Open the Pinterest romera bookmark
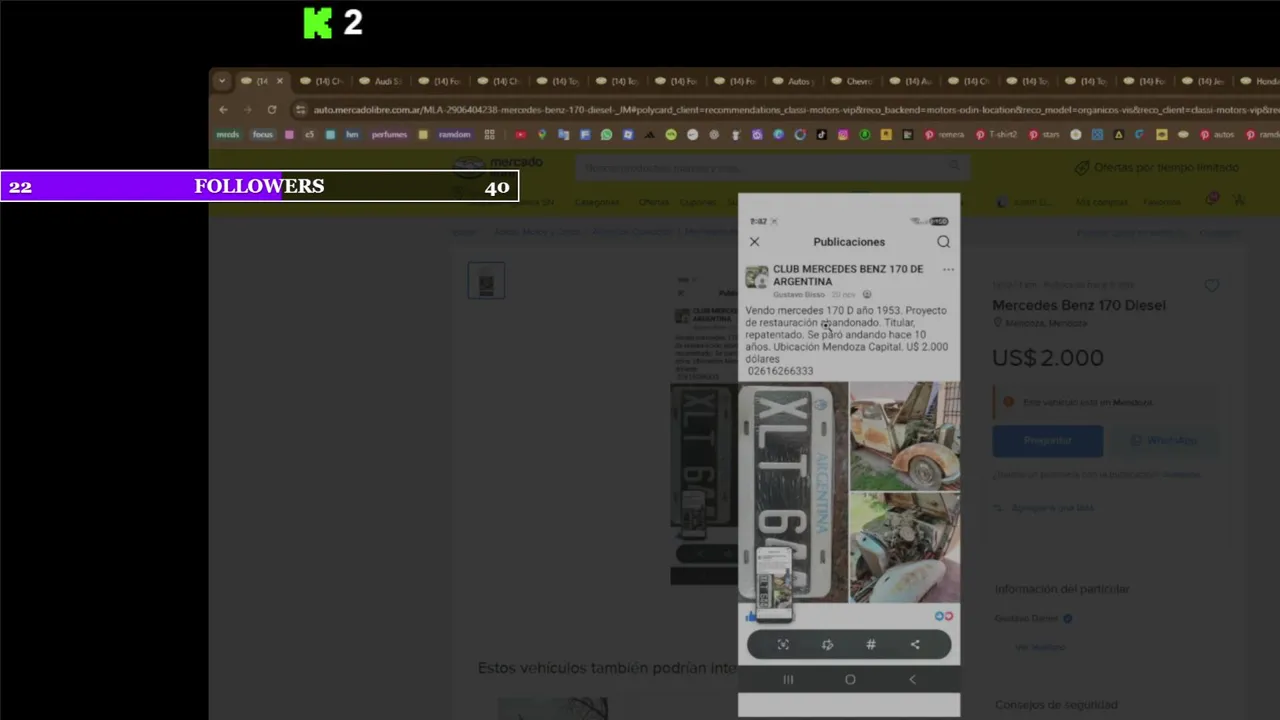This screenshot has height=720, width=1280. tap(945, 135)
